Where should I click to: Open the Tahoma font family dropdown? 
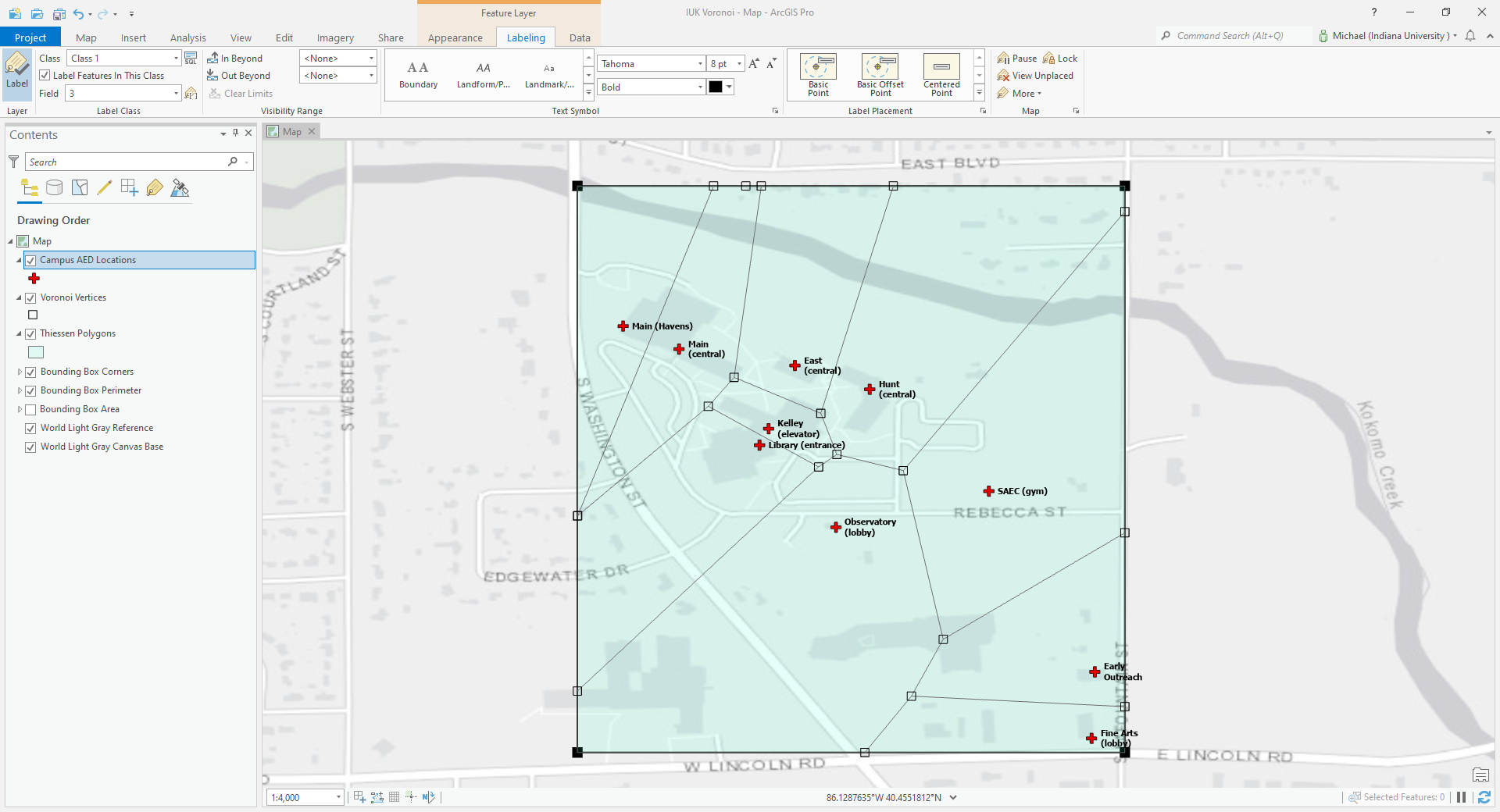[x=701, y=63]
